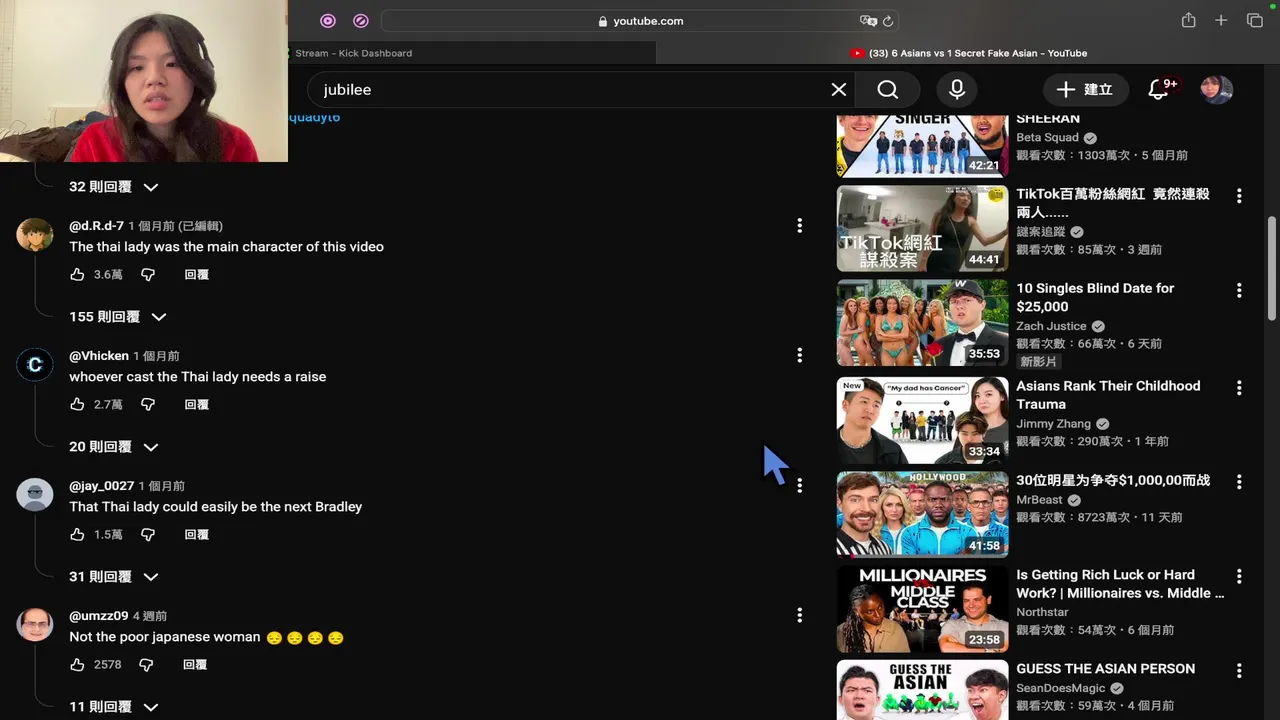
Task: Like the comment by @Vhicken
Action: click(77, 404)
